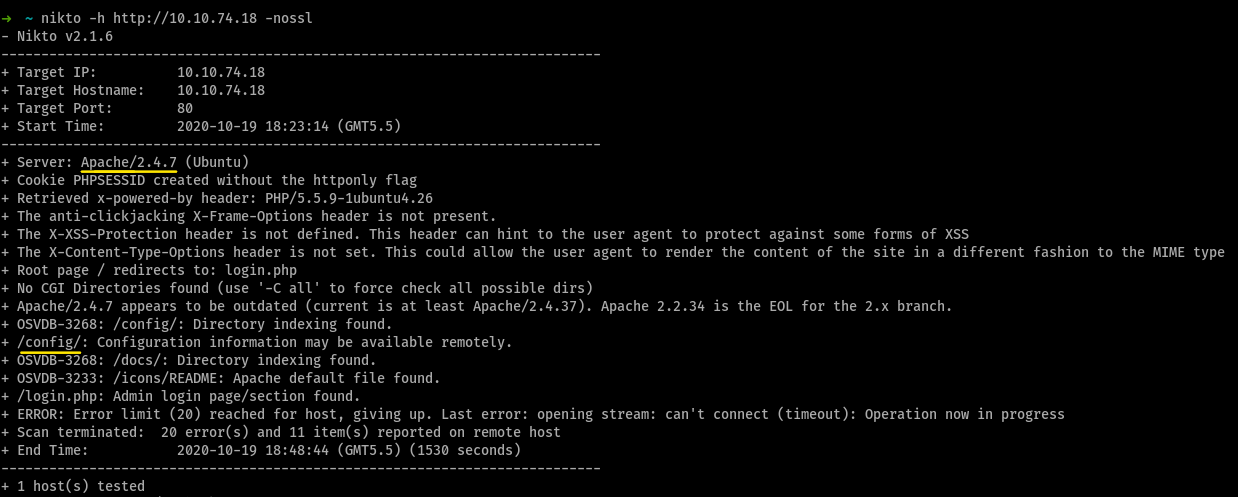The width and height of the screenshot is (1238, 497).
Task: Click the underlined Apache/2.4.7 server text
Action: (x=129, y=162)
